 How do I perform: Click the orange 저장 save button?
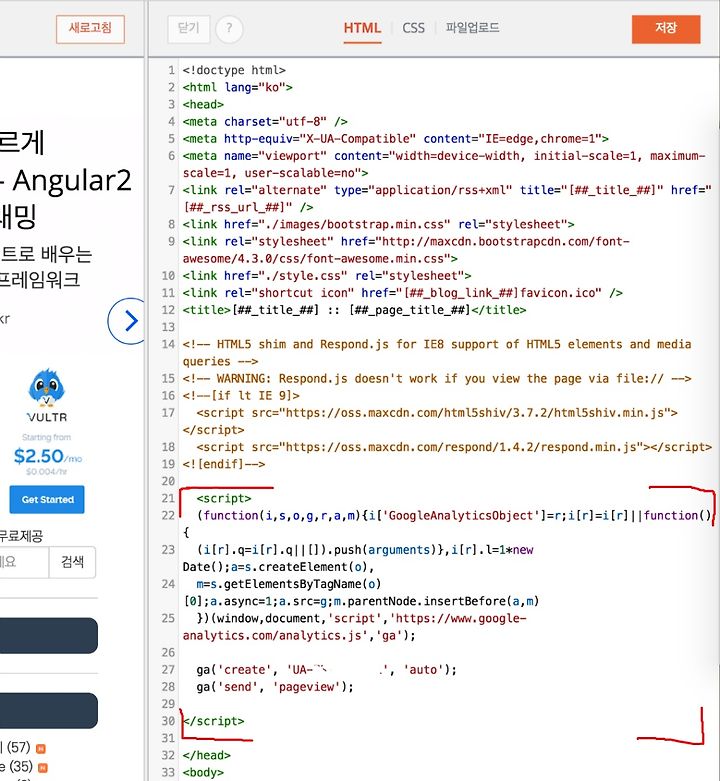click(x=666, y=29)
